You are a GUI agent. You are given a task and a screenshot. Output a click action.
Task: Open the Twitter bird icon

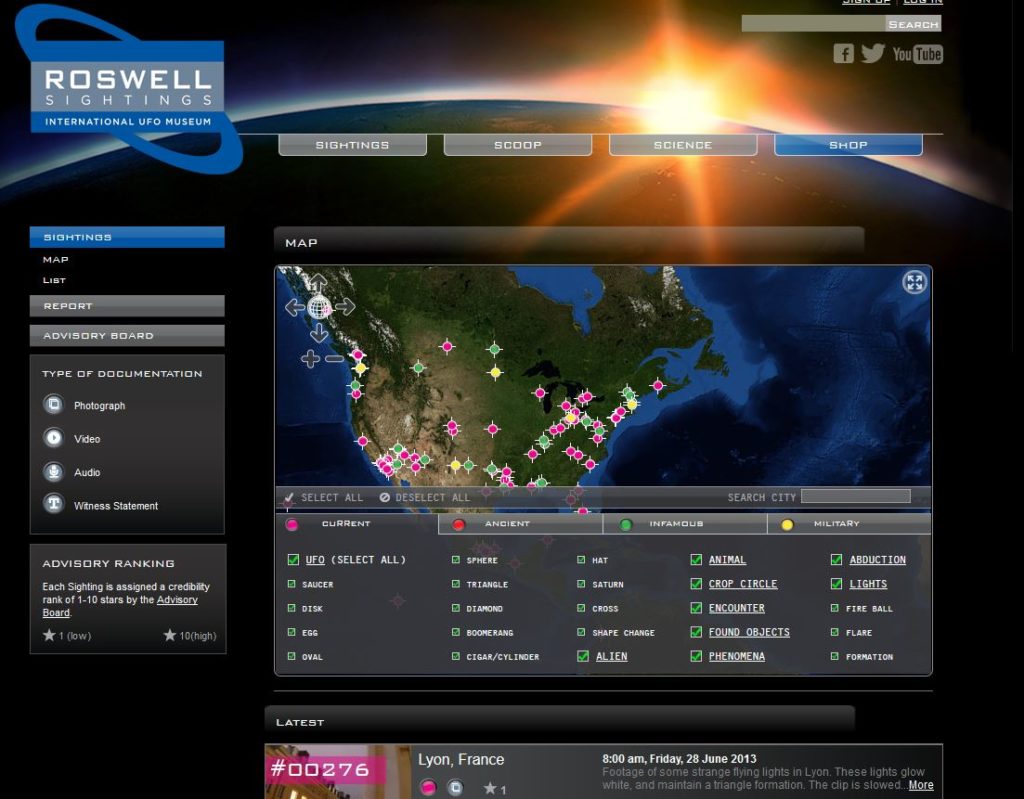click(873, 54)
